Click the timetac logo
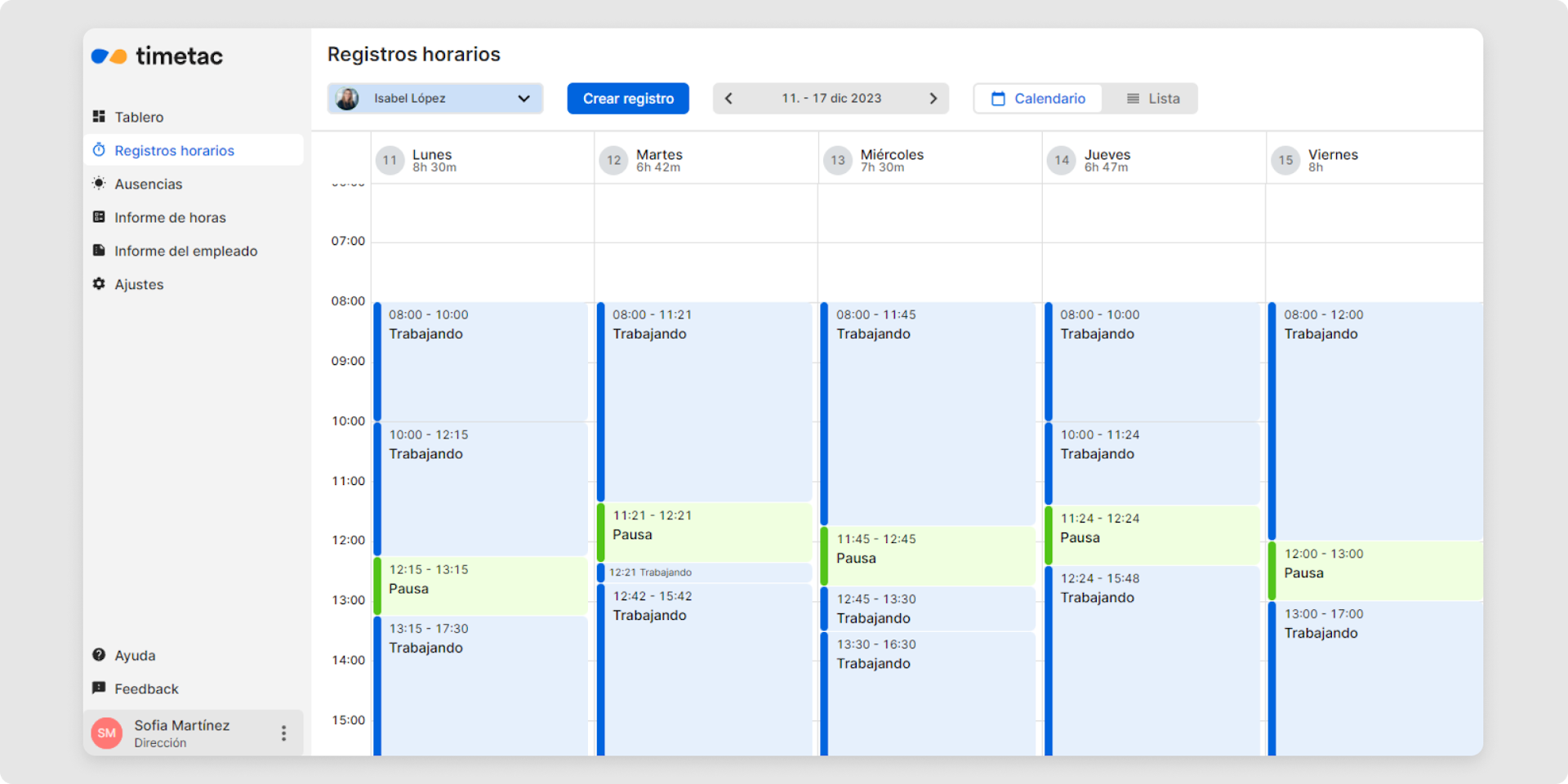 (x=157, y=56)
